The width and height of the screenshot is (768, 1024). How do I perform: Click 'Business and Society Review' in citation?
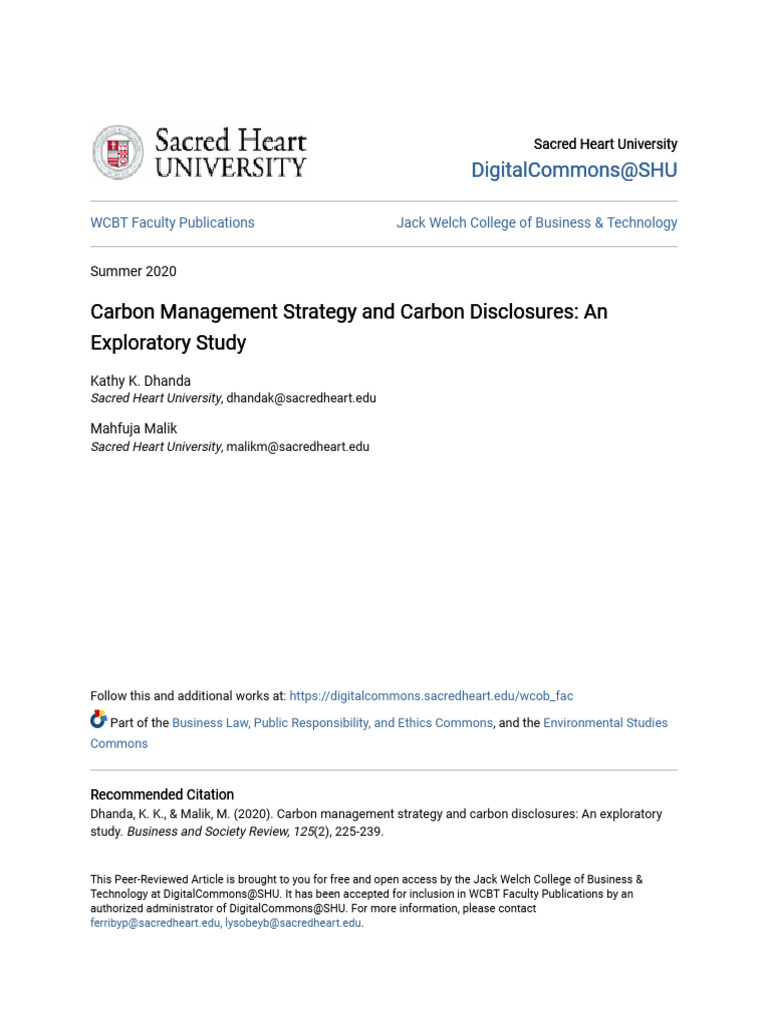(207, 832)
